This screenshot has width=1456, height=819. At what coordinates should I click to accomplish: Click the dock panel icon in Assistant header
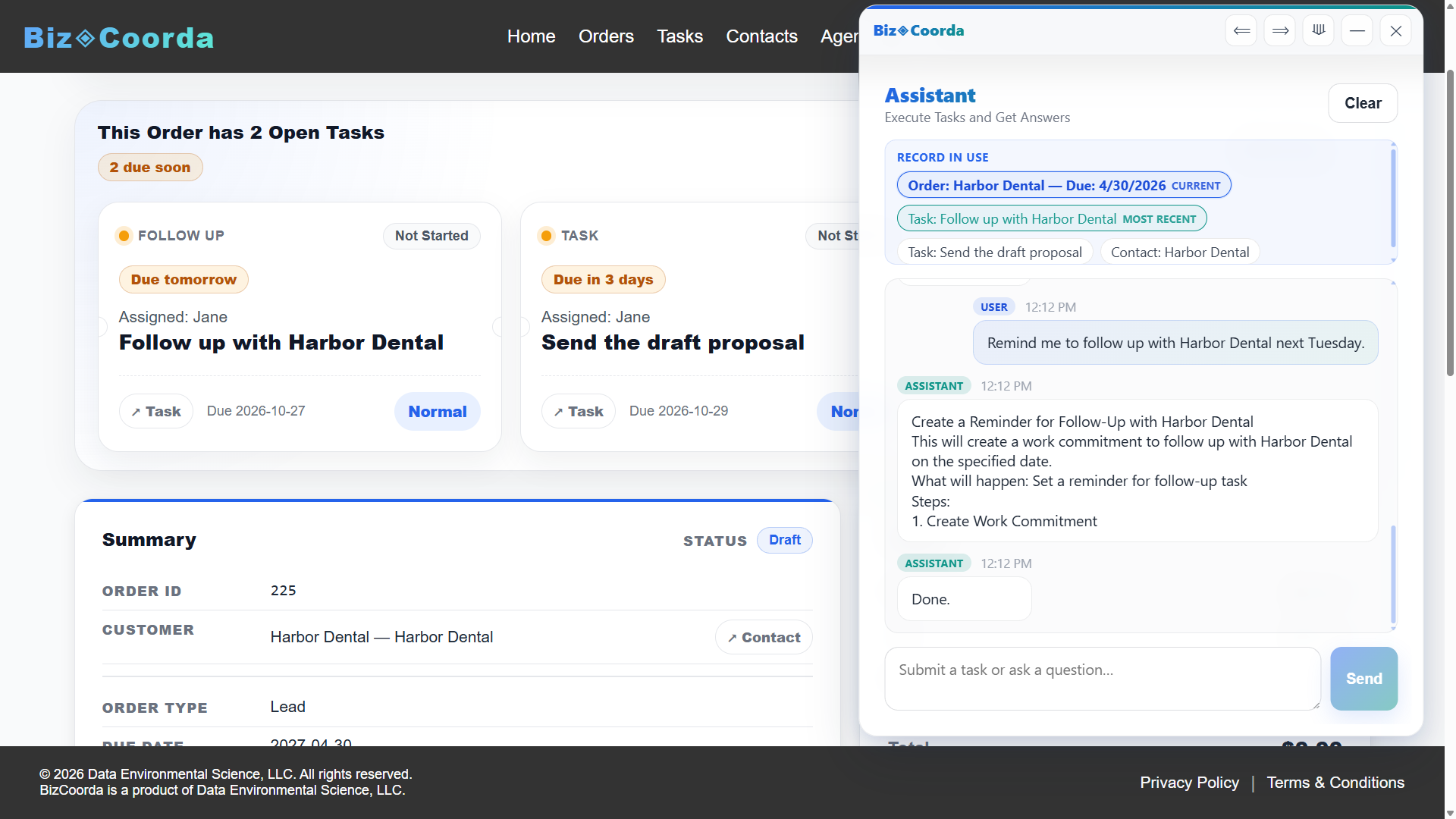pos(1319,30)
